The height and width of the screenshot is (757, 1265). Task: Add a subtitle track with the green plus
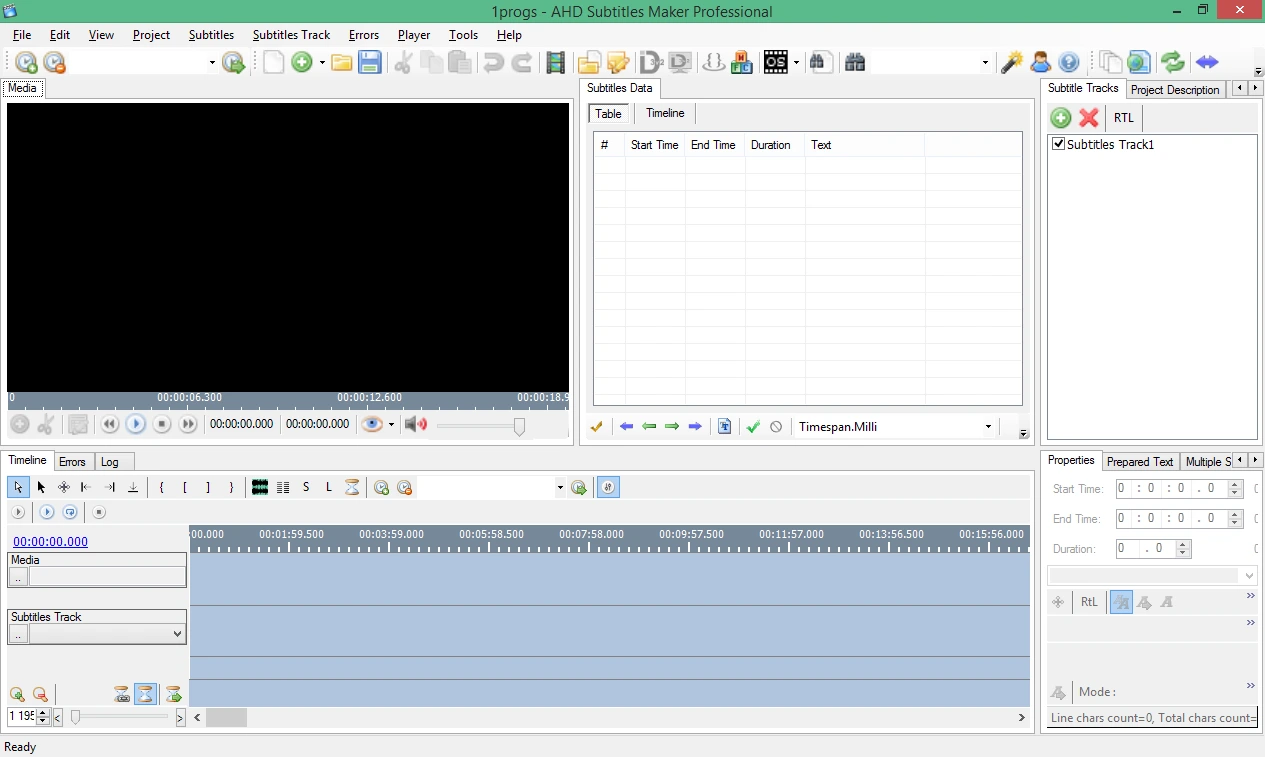1061,117
